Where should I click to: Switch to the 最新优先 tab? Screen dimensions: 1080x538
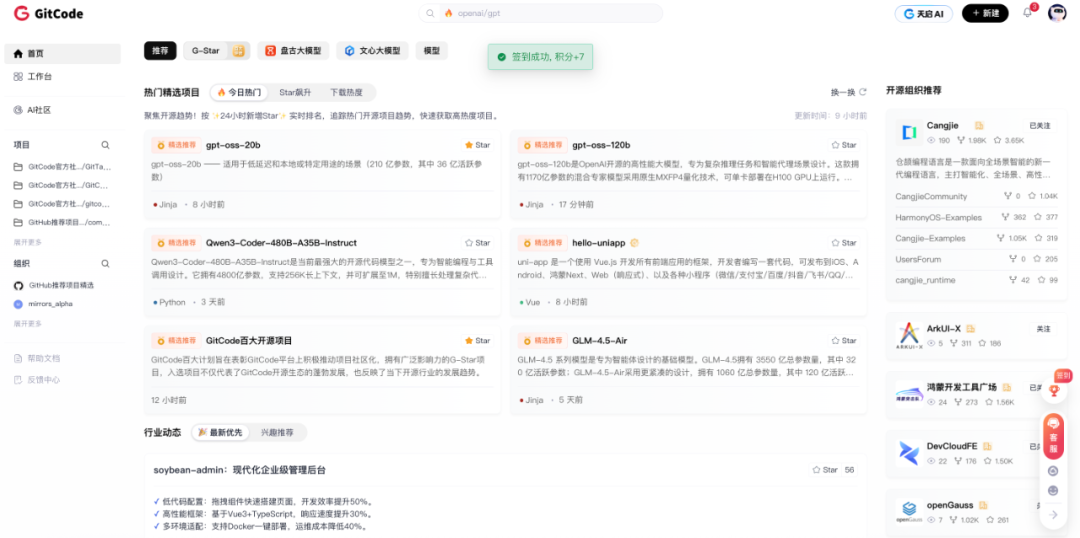click(220, 433)
